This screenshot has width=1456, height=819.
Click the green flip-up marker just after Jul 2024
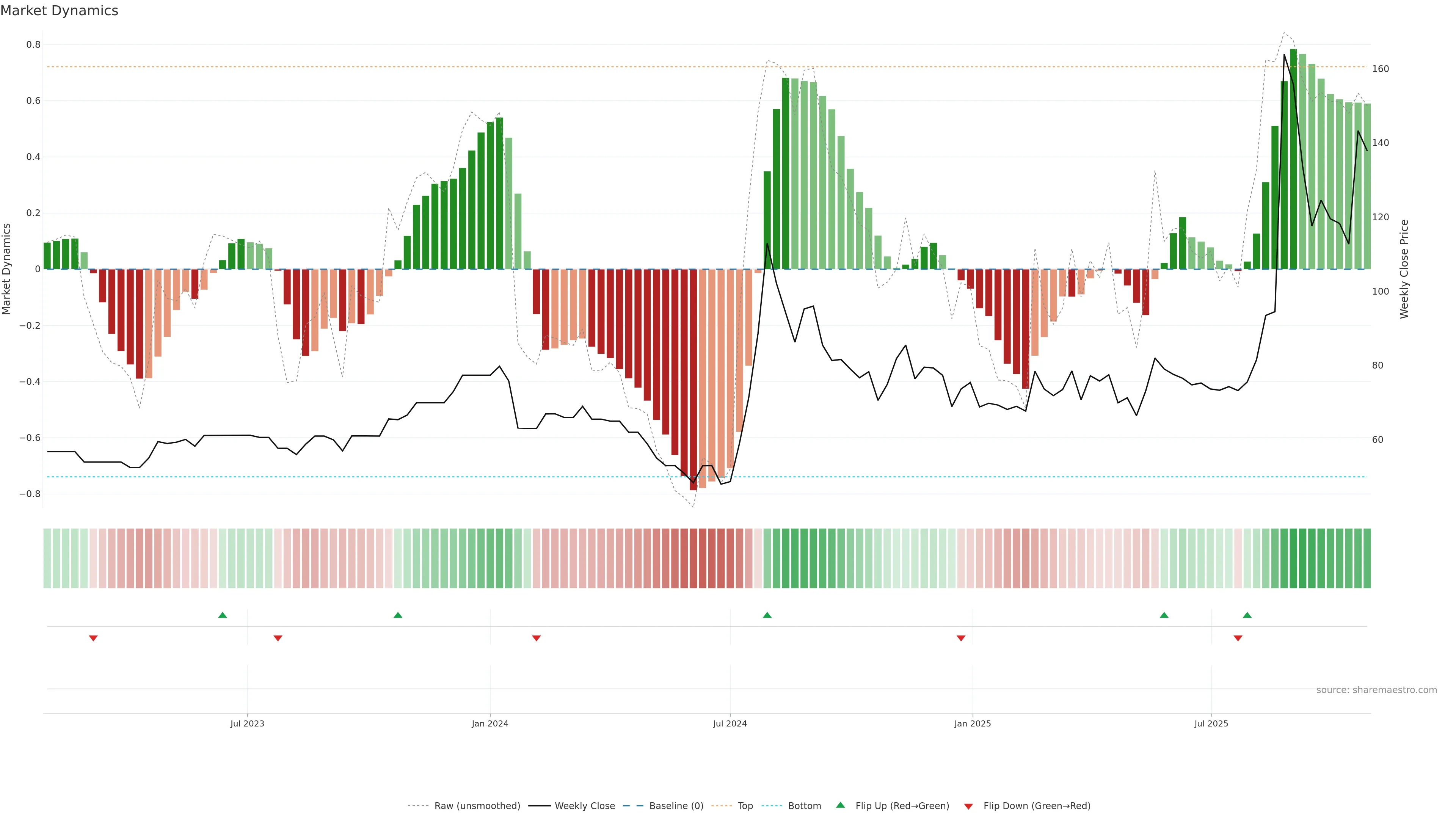pos(767,615)
